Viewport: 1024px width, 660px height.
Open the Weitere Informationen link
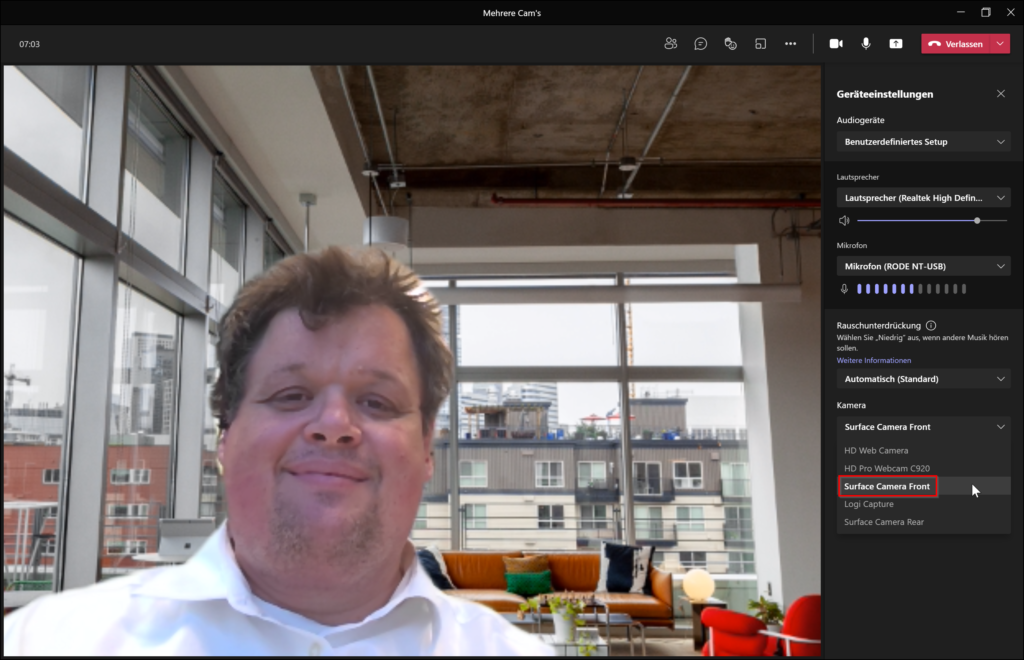tap(874, 360)
